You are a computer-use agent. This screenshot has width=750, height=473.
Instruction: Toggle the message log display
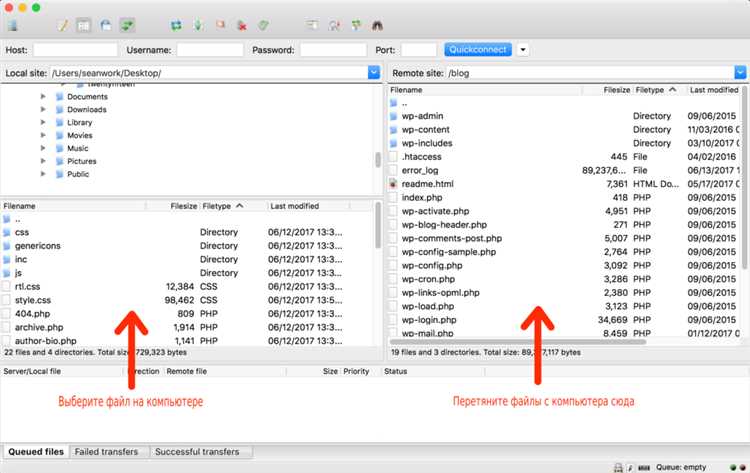pos(63,25)
